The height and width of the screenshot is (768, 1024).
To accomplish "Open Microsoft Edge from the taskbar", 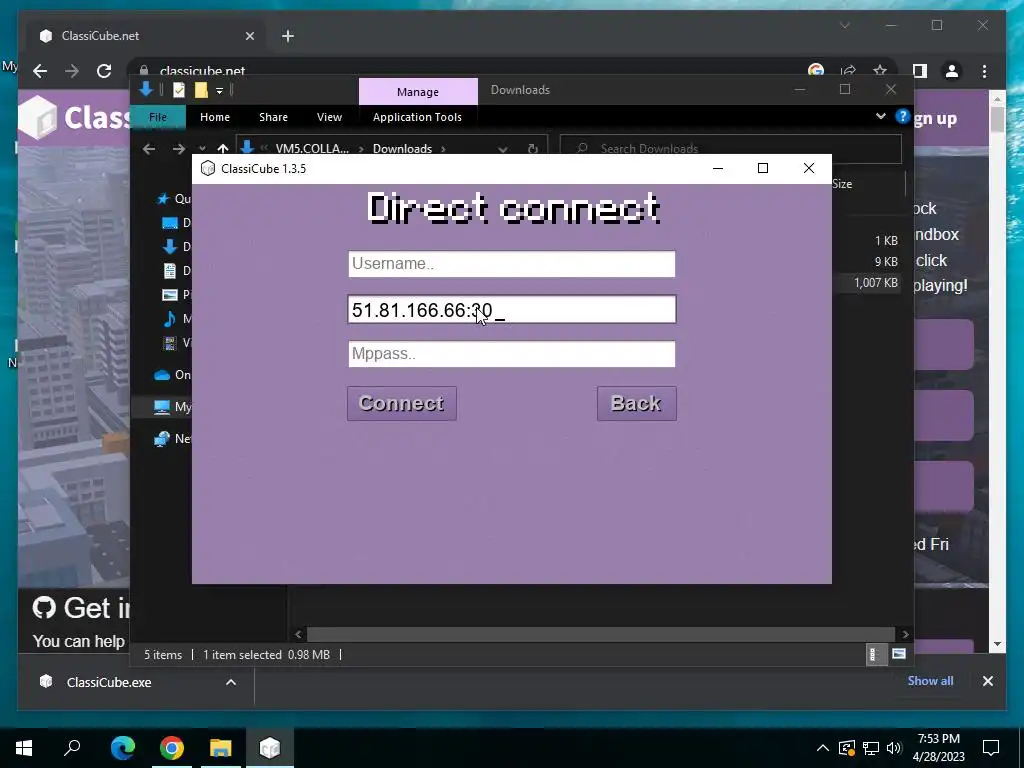I will click(123, 748).
